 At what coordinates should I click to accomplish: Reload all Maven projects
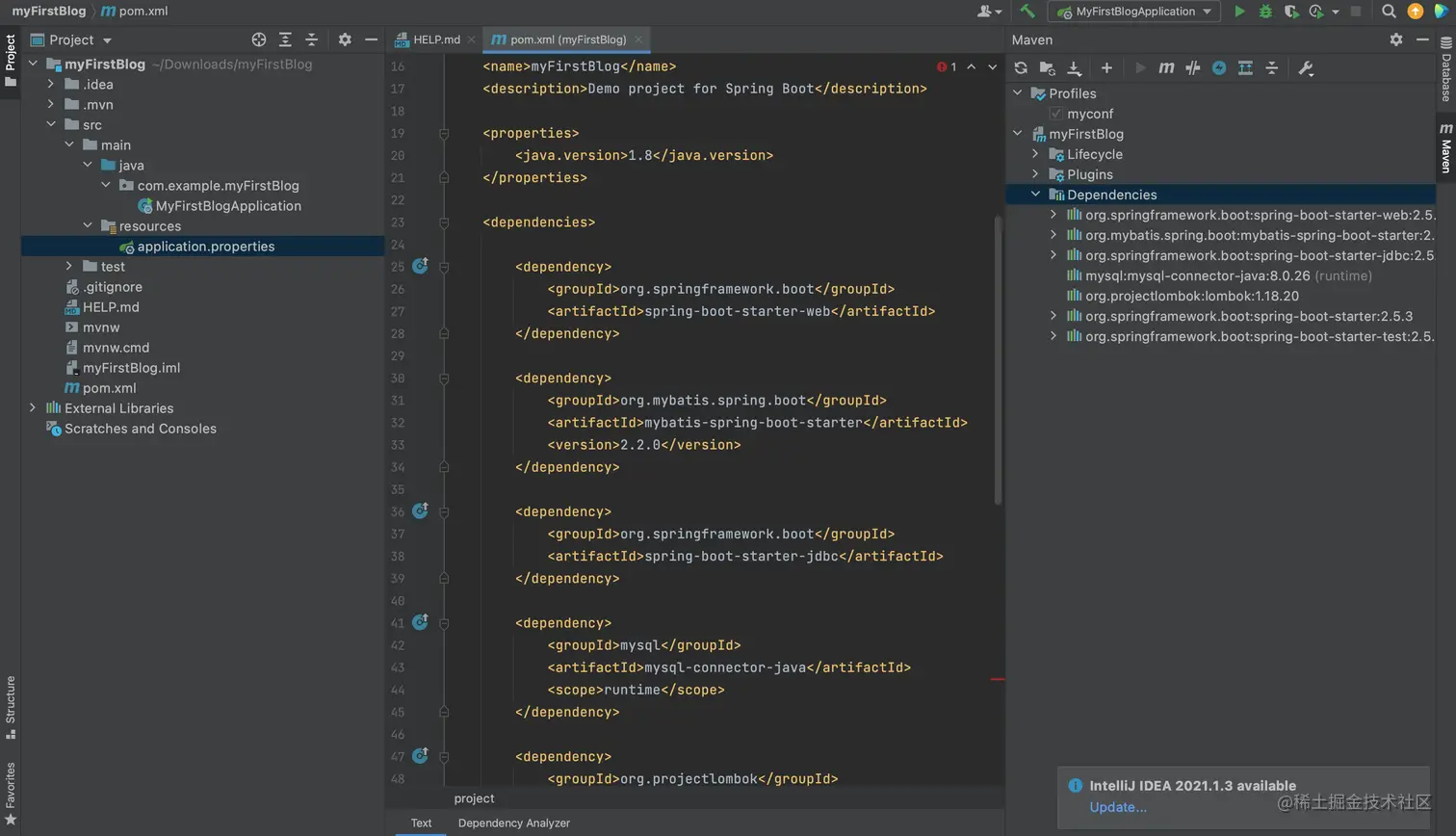click(1021, 68)
